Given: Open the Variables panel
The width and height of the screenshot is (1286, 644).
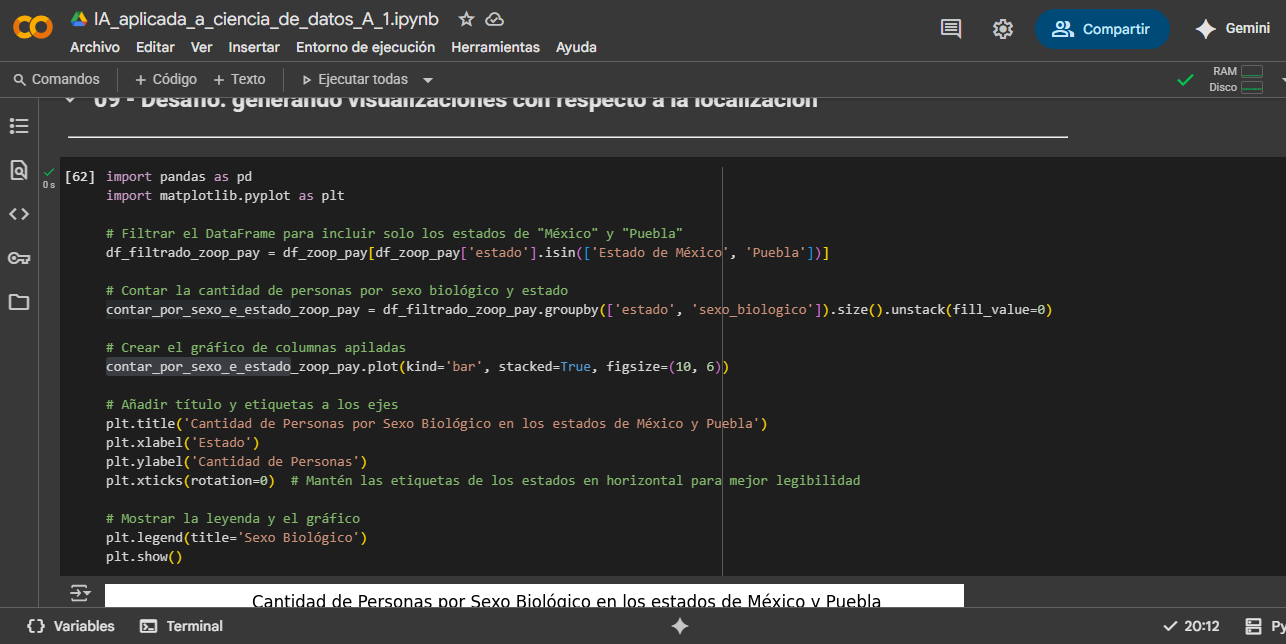Looking at the screenshot, I should coord(70,626).
